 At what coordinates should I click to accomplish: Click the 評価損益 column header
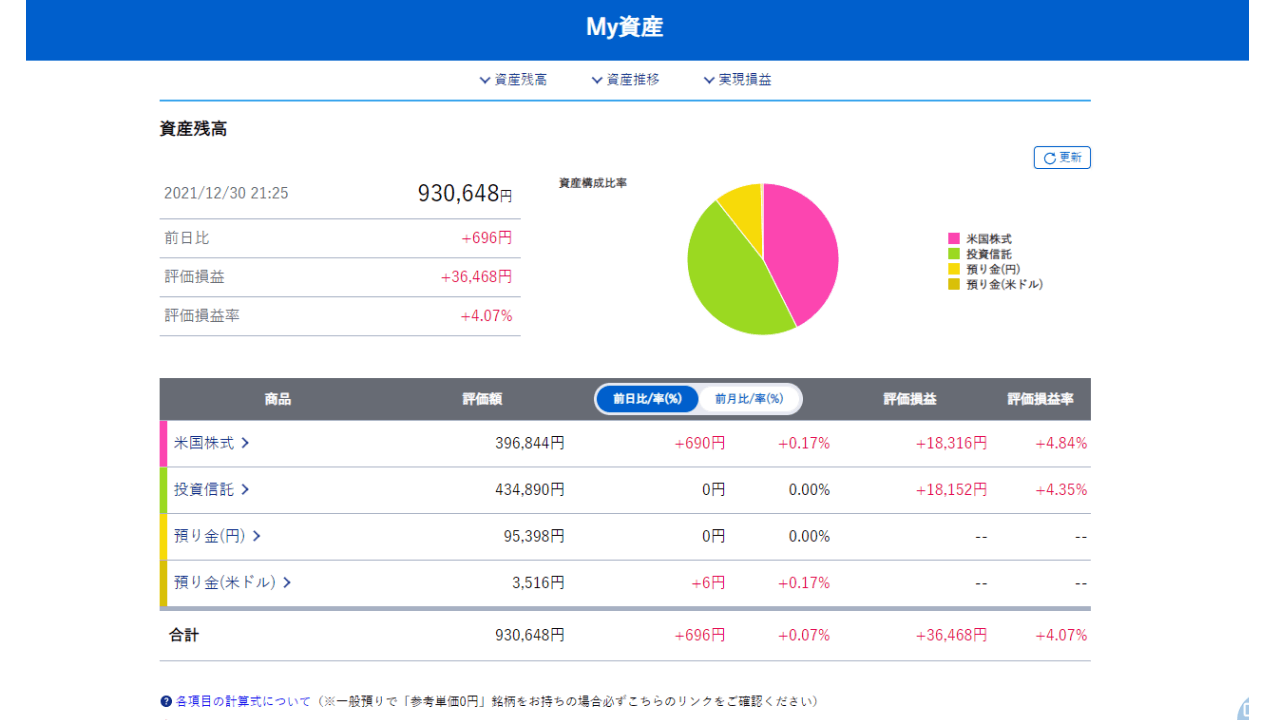click(910, 399)
